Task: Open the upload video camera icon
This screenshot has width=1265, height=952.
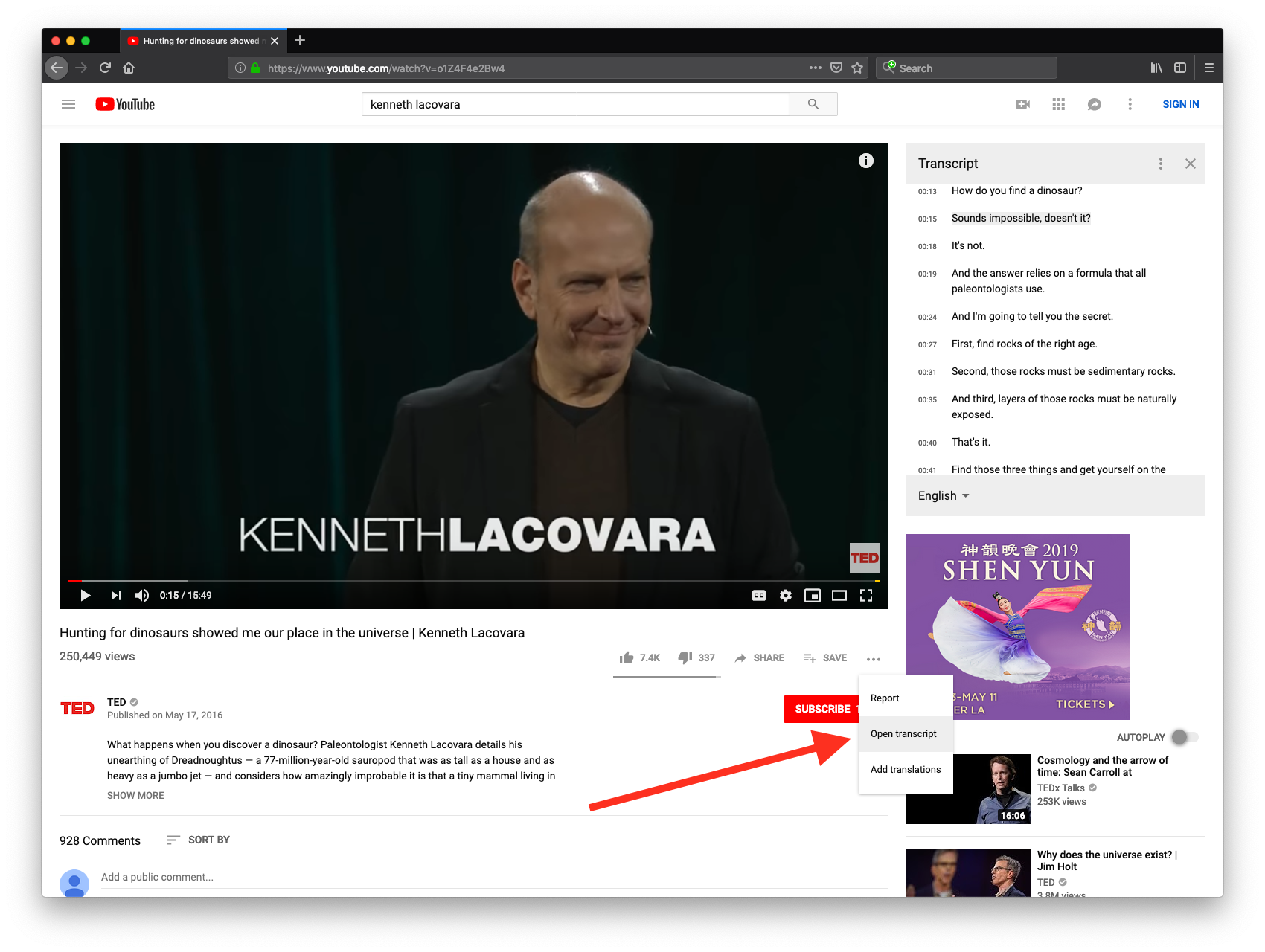Action: coord(1023,104)
